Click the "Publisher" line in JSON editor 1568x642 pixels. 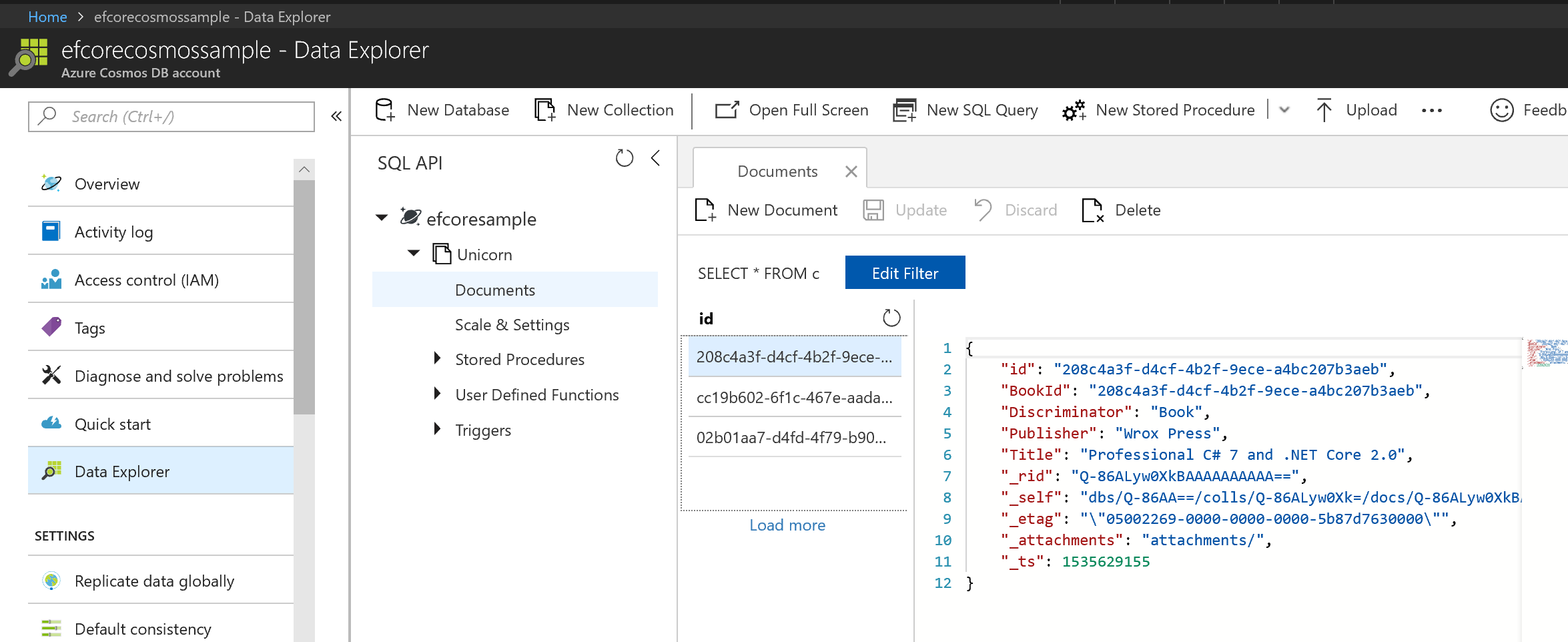click(1114, 433)
